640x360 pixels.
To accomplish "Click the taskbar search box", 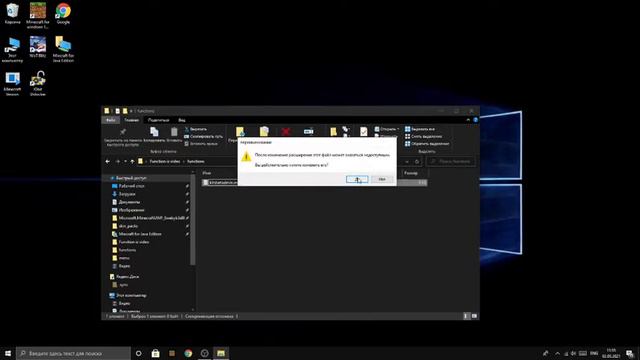I will [x=73, y=353].
